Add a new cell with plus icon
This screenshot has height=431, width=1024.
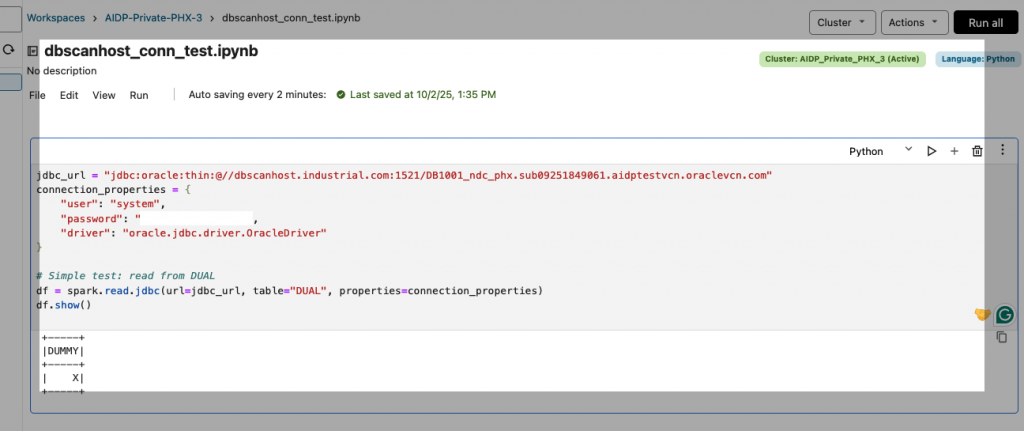pos(954,151)
